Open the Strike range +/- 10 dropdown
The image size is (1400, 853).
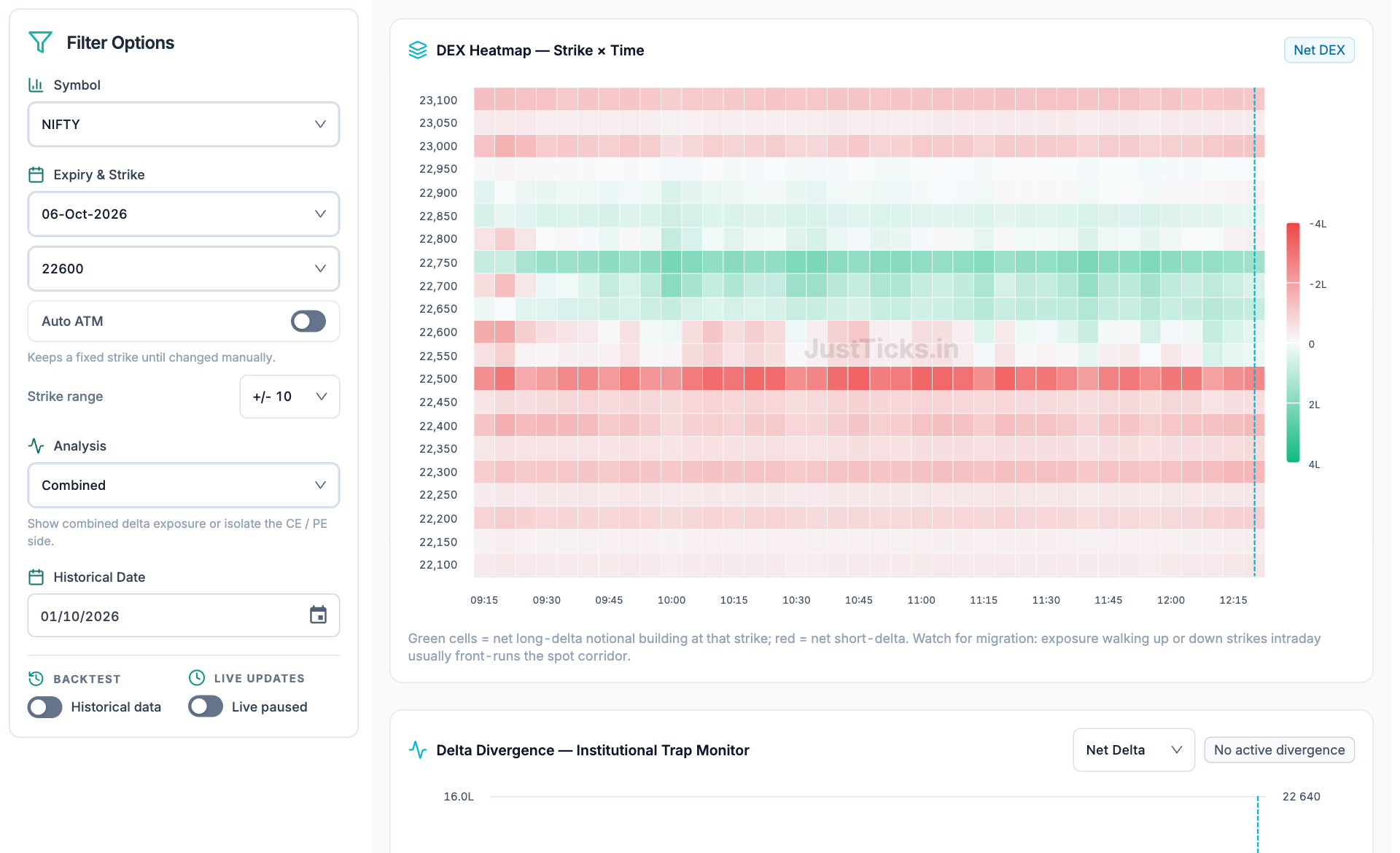[x=289, y=397]
